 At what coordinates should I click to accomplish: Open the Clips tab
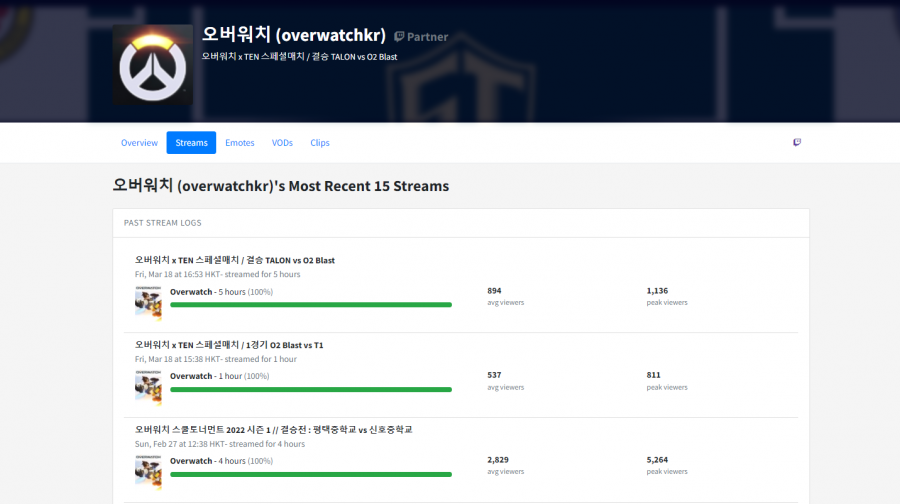click(x=320, y=143)
